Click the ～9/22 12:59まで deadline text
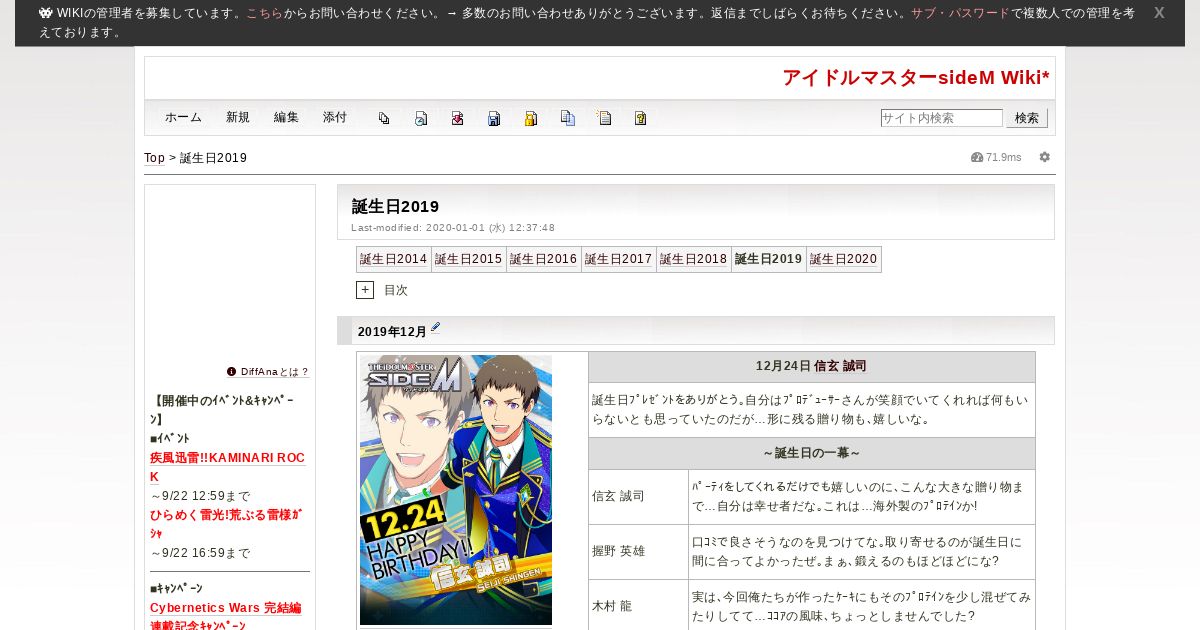The image size is (1200, 630). (200, 496)
